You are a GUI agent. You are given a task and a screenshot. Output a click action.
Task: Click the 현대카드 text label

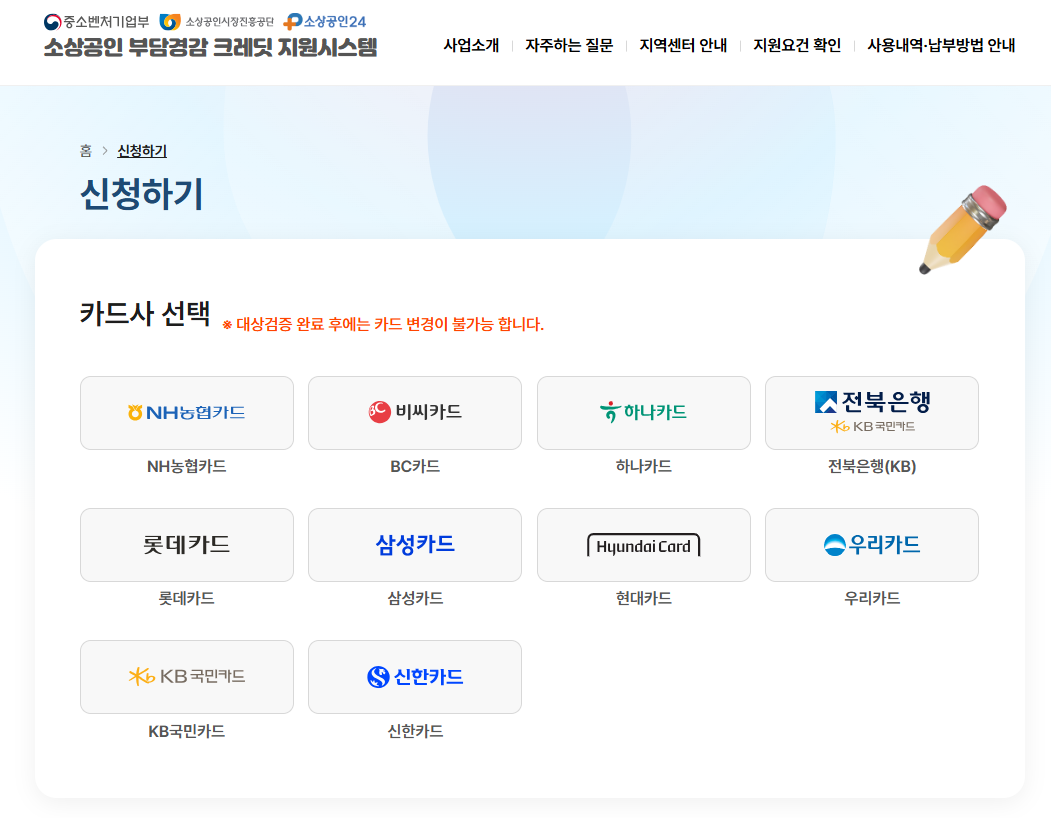643,598
